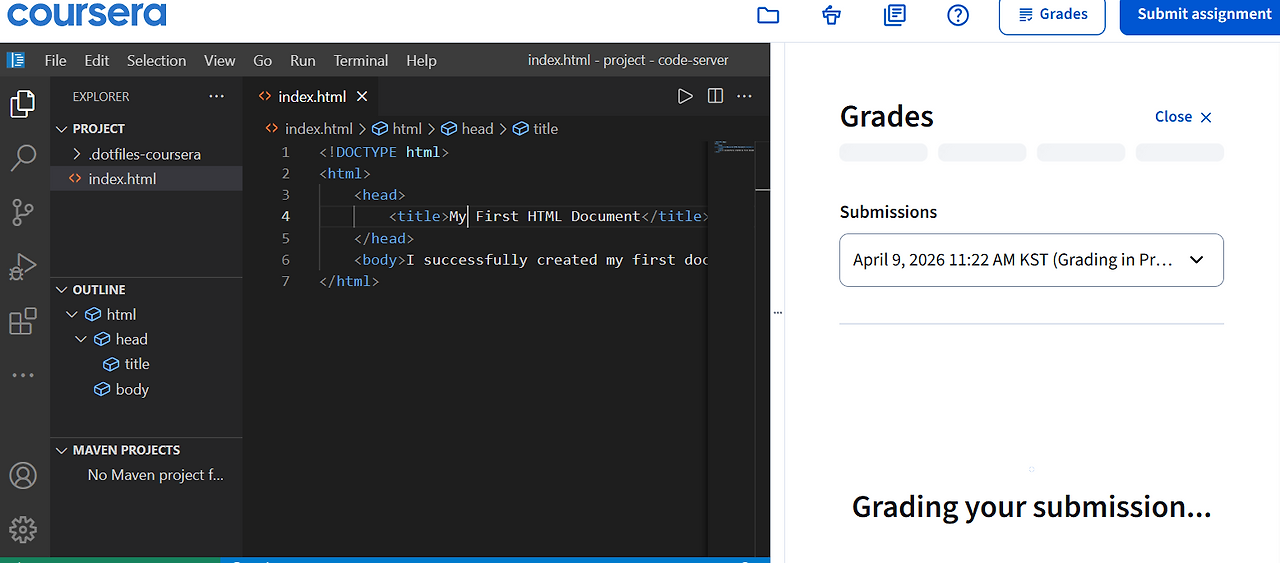1280x563 pixels.
Task: Open the Run menu
Action: (303, 60)
